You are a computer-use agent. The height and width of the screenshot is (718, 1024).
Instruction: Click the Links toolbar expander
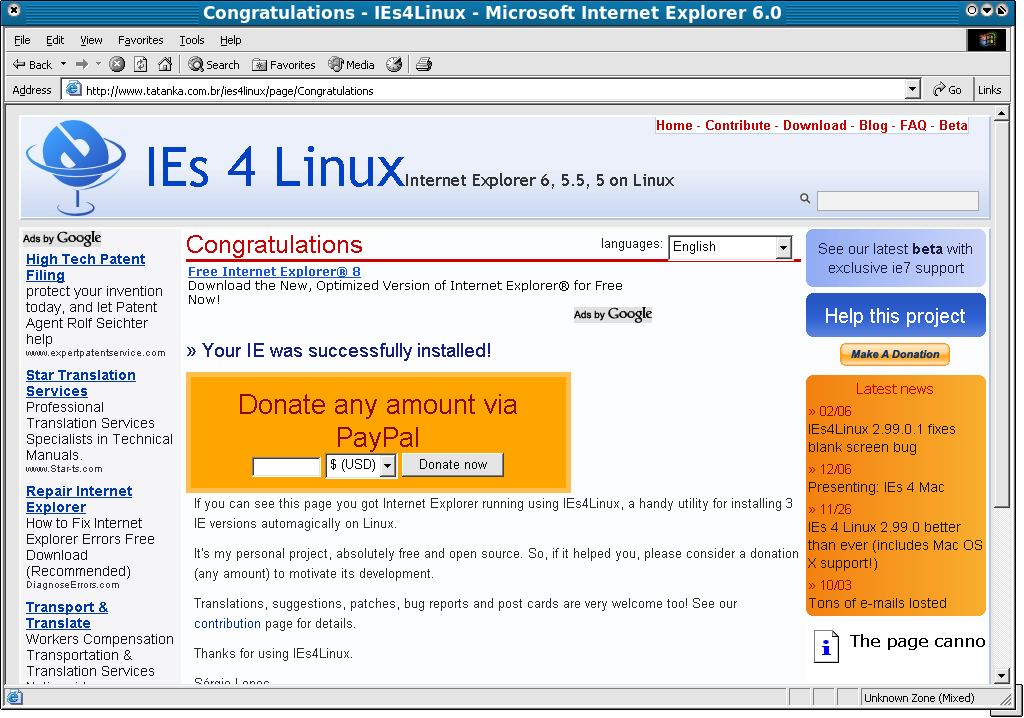(989, 90)
